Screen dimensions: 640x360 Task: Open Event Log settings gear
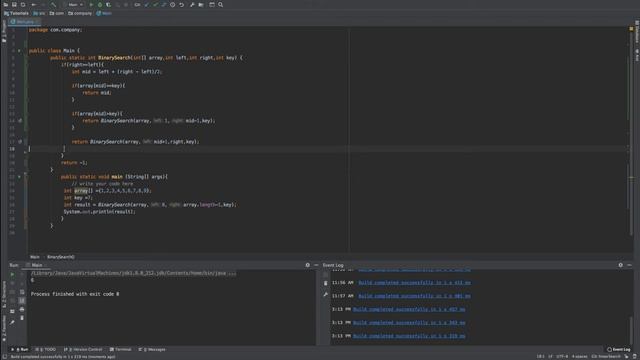620,265
